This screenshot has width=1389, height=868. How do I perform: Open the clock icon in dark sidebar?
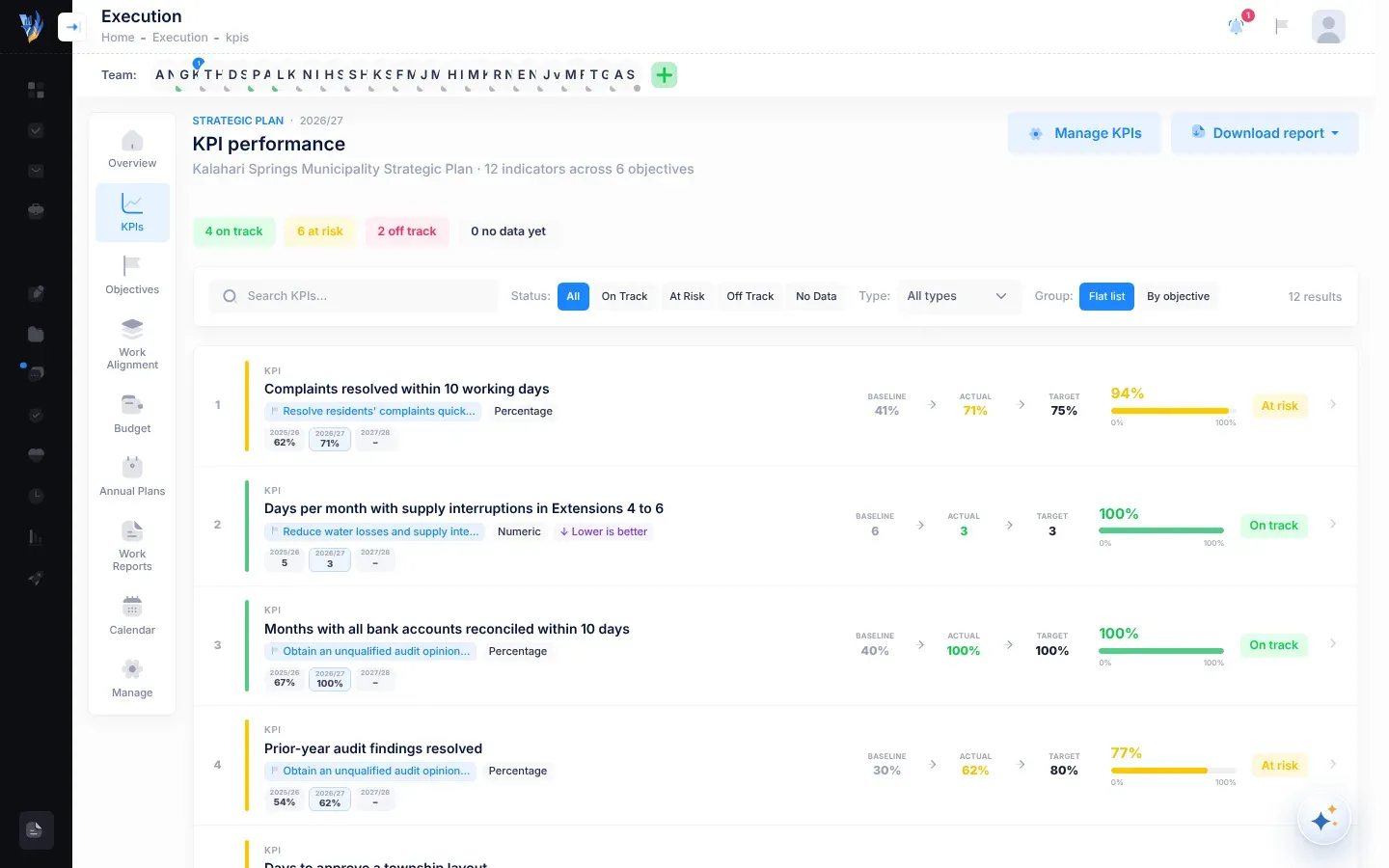(36, 496)
